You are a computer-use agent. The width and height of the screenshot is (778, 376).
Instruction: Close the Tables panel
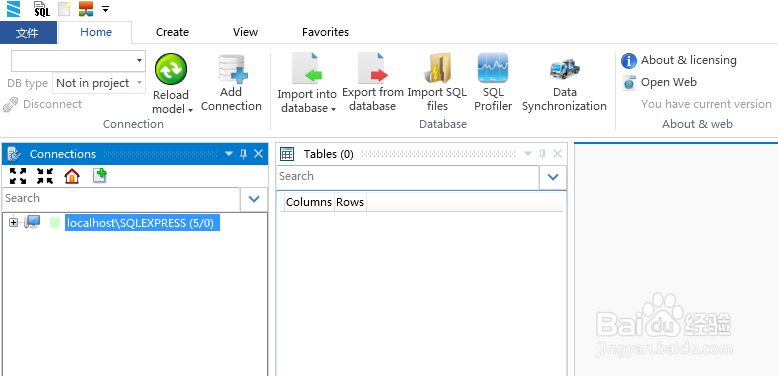(558, 154)
